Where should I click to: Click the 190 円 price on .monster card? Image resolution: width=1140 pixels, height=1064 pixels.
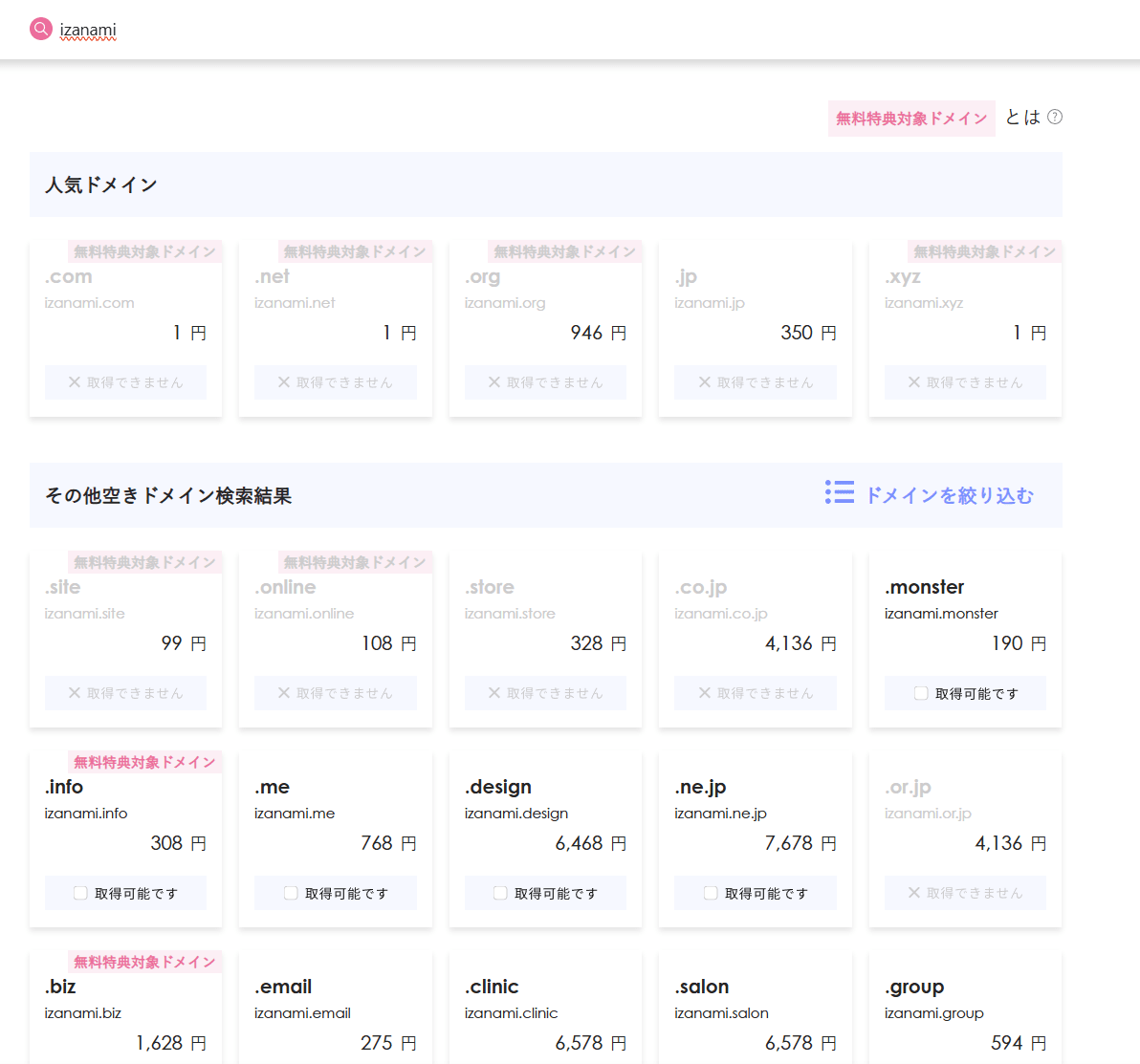1019,643
